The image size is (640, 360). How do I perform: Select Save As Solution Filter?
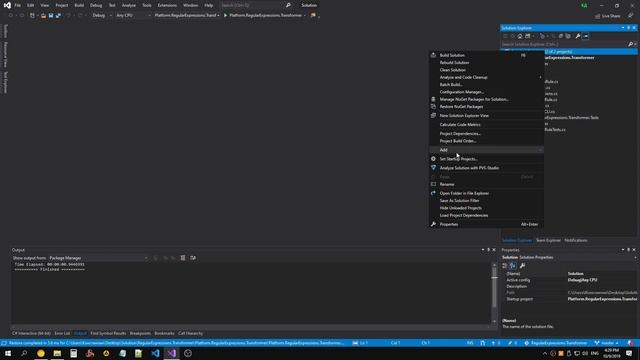click(x=459, y=200)
